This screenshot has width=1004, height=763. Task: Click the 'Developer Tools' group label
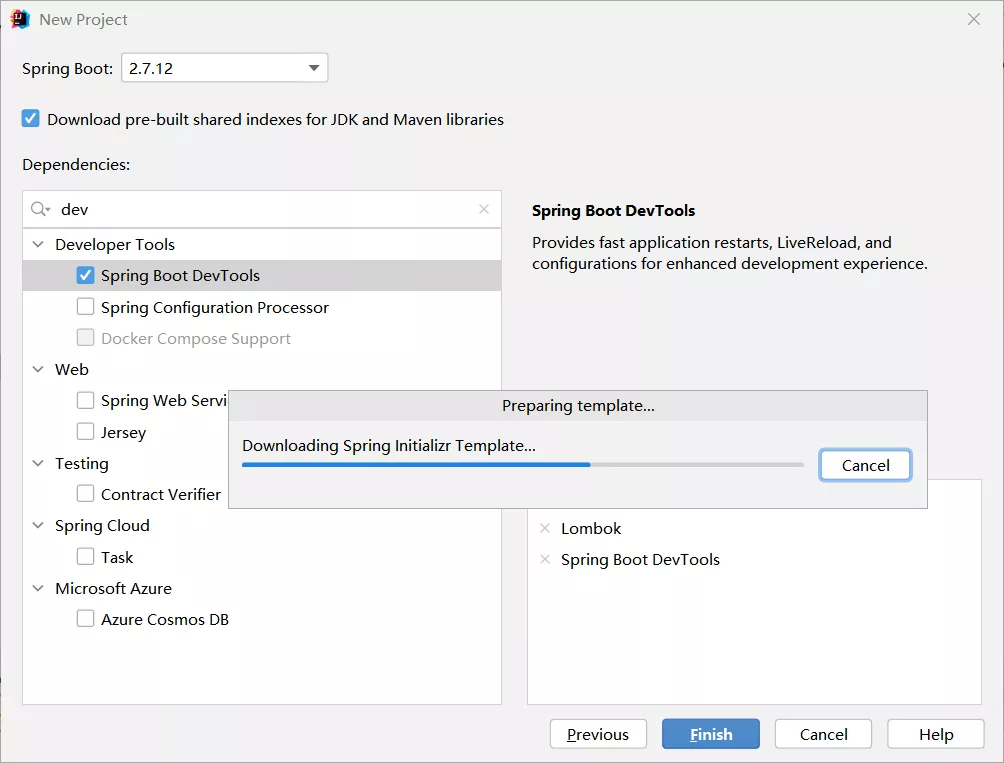click(x=115, y=245)
